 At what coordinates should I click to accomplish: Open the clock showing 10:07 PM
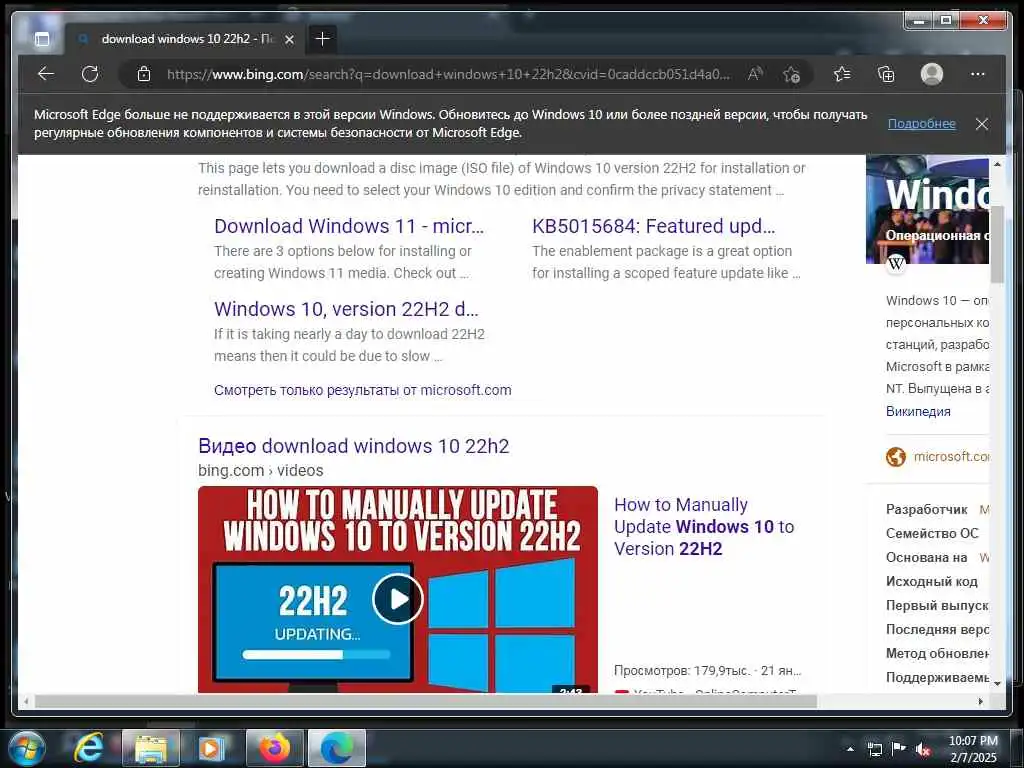pyautogui.click(x=973, y=748)
